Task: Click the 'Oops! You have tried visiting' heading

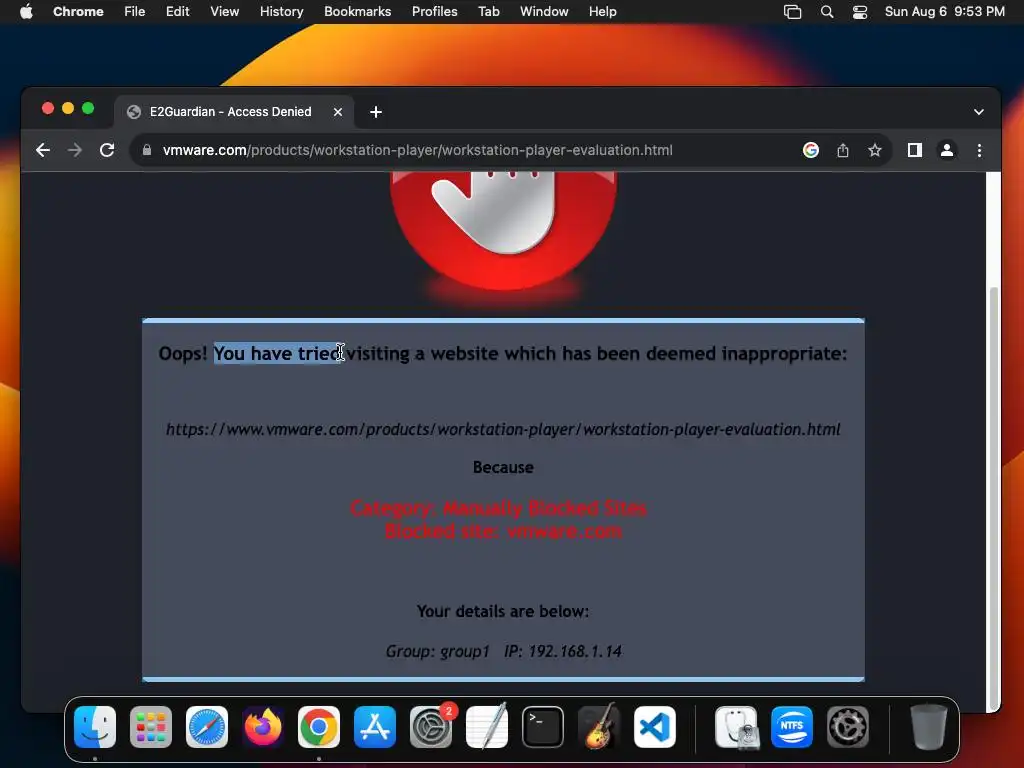Action: tap(503, 353)
